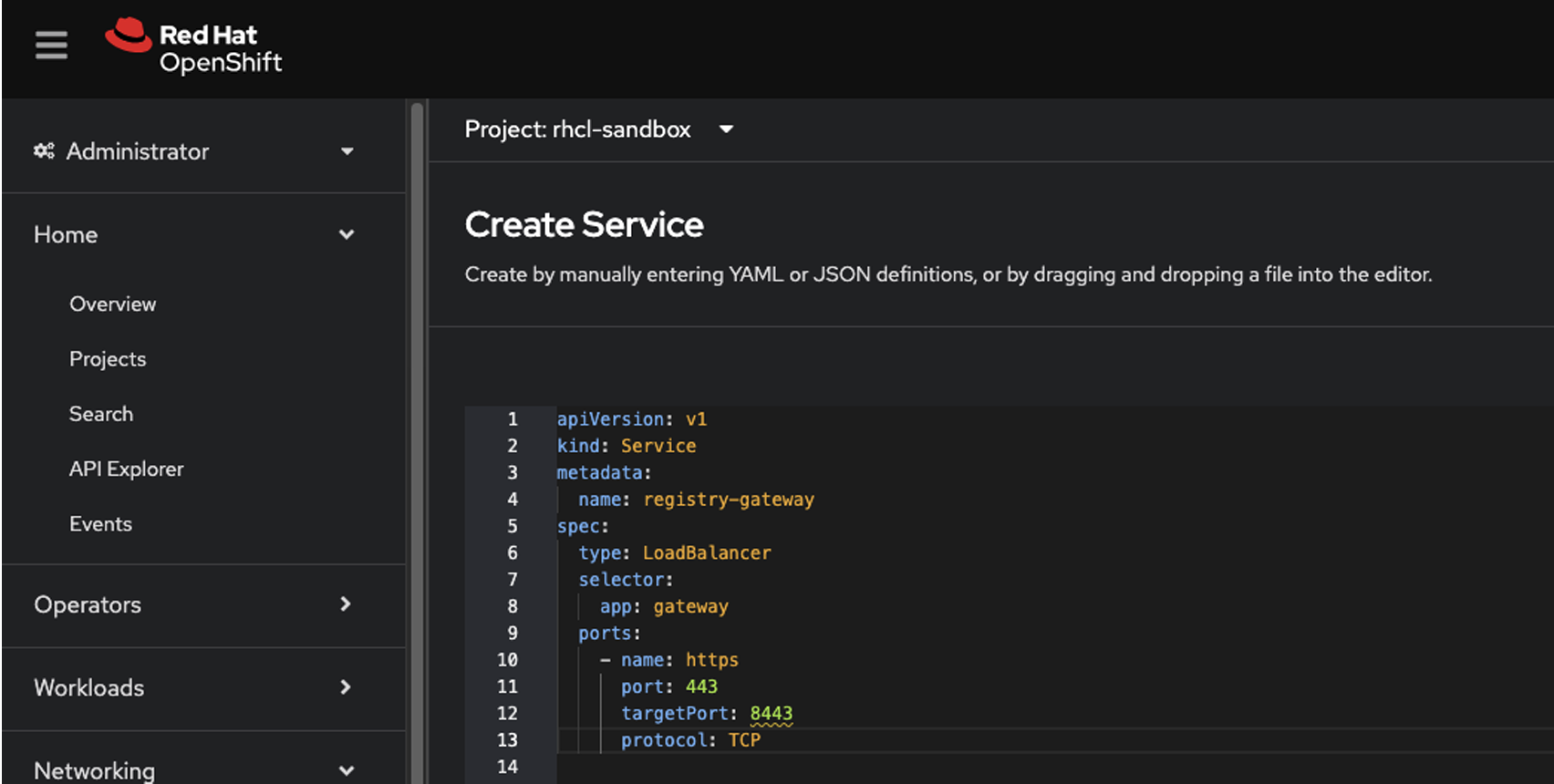Click the Create Service heading
This screenshot has width=1554, height=784.
point(584,224)
